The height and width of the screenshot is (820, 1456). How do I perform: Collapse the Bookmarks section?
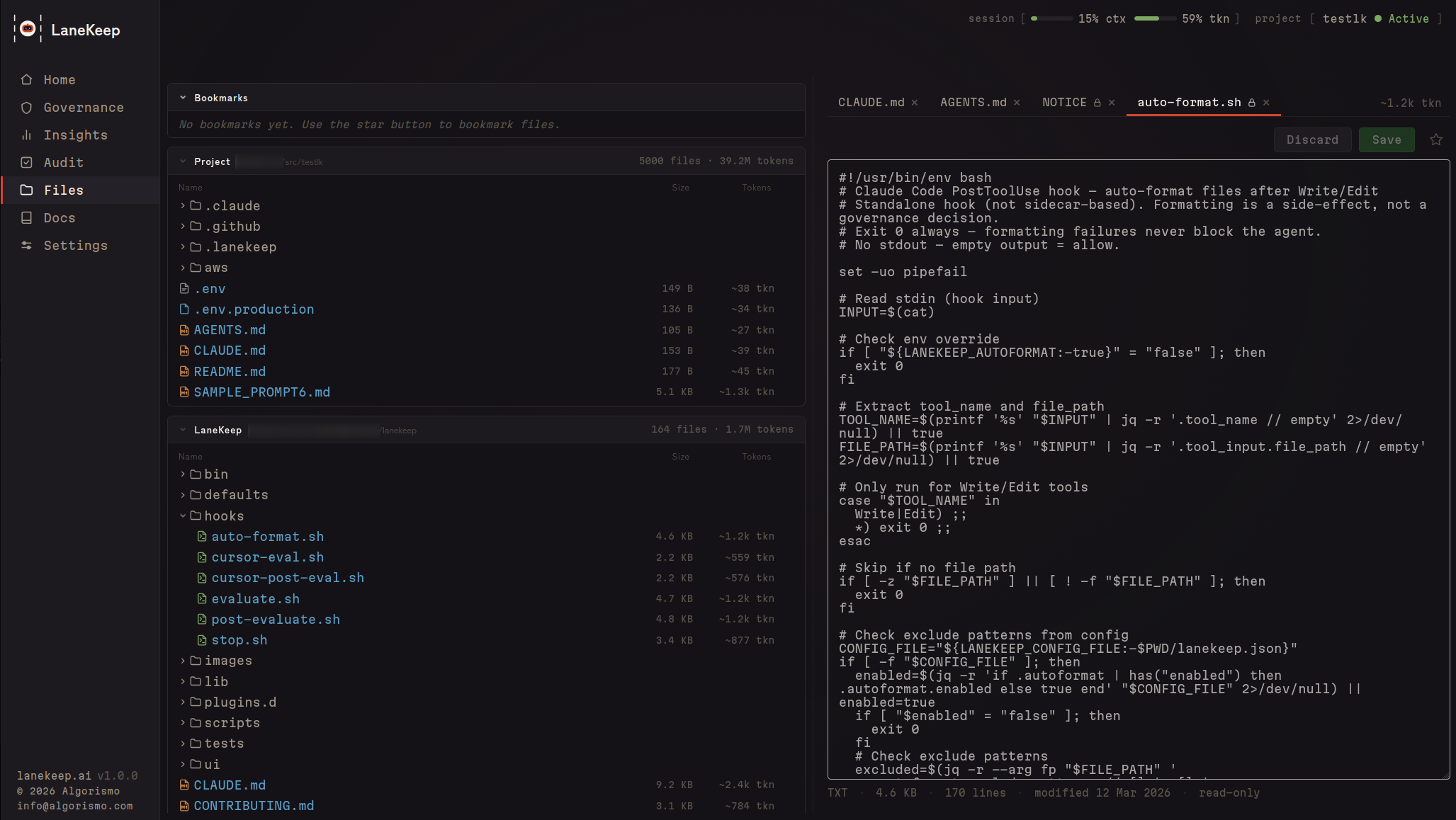click(184, 97)
